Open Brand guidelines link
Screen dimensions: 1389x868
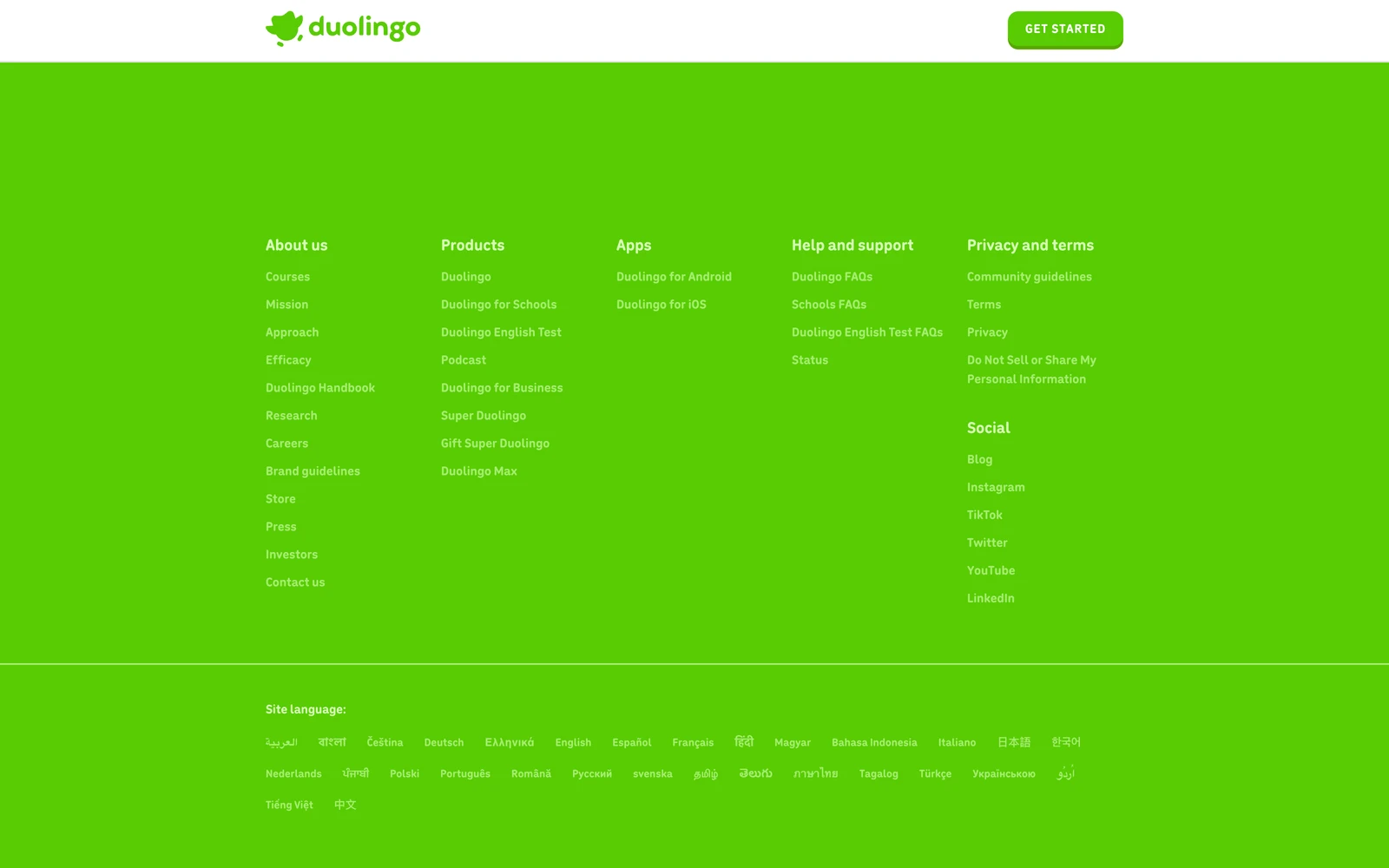(x=313, y=471)
